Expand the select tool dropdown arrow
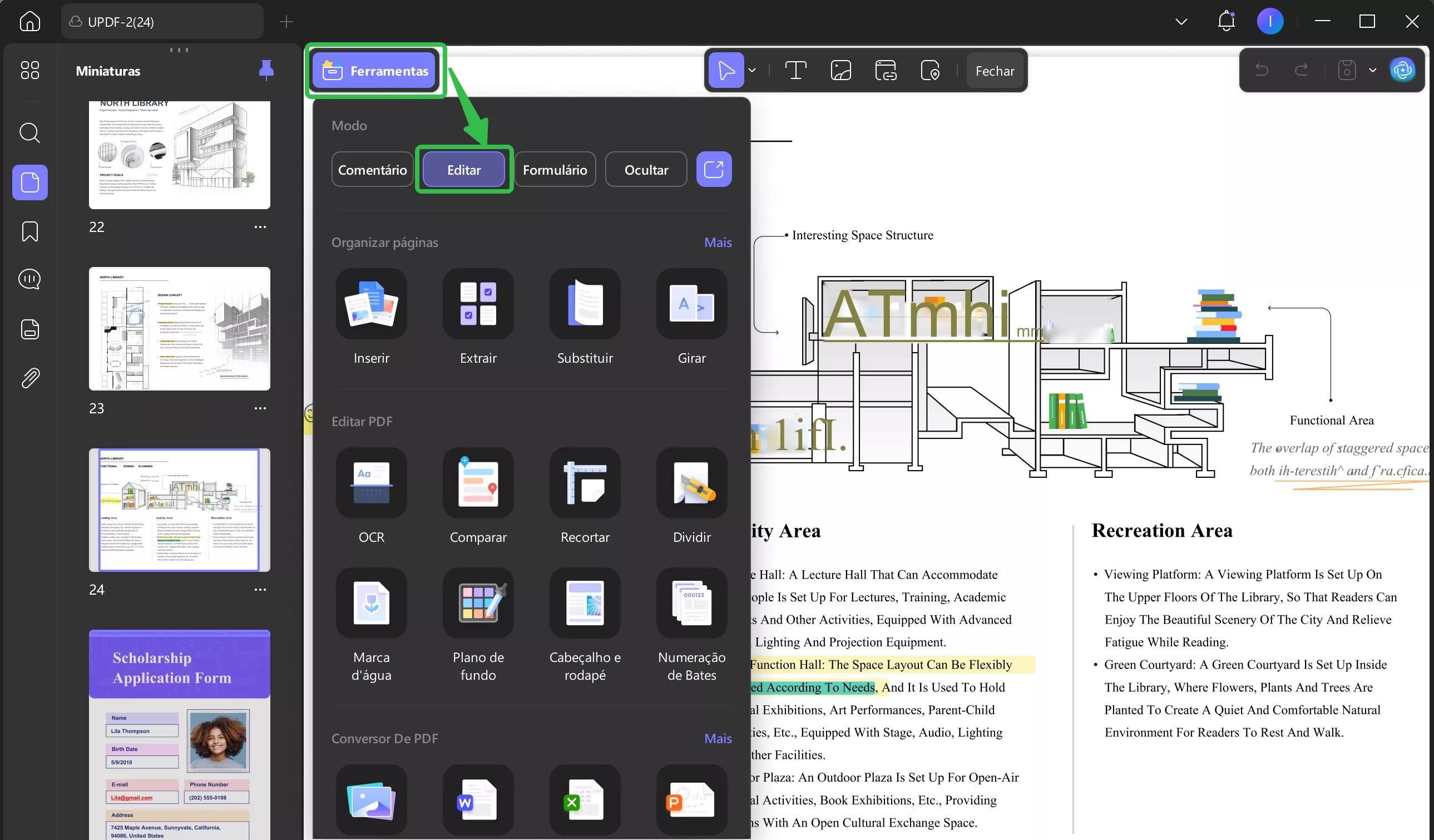 pos(752,71)
